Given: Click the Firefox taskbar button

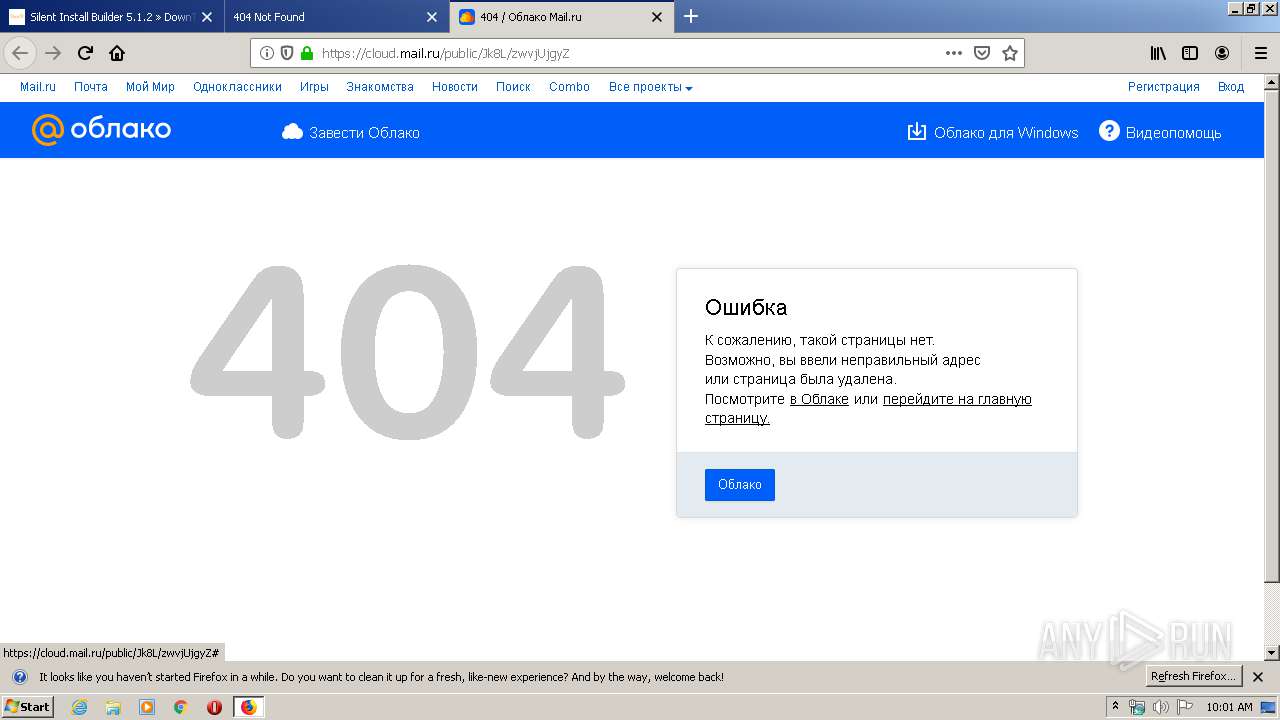Looking at the screenshot, I should tap(248, 707).
